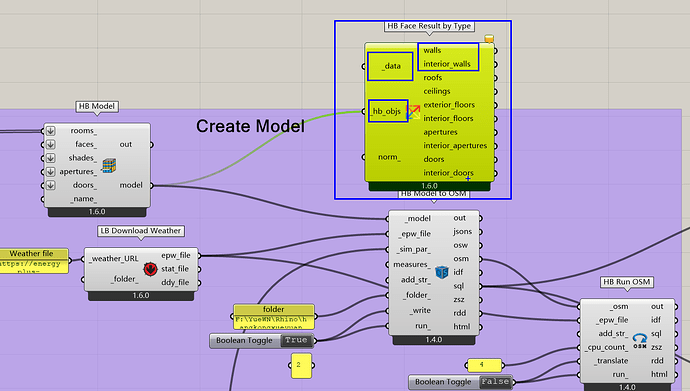Screen dimensions: 690x391
Task: Click the HB Model to OSM icon
Action: (441, 272)
